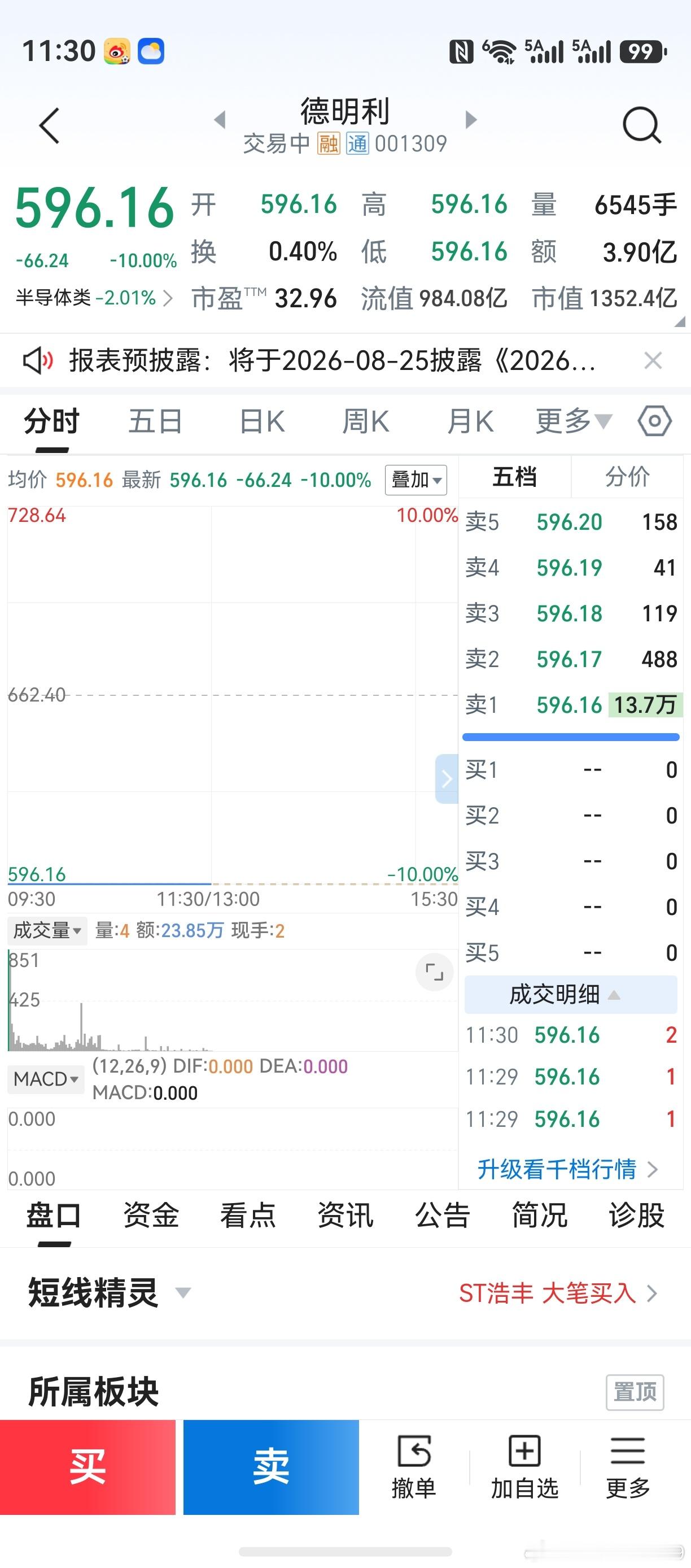The width and height of the screenshot is (691, 1568).
Task: Open 成交量 indicator dropdown
Action: pos(47,930)
